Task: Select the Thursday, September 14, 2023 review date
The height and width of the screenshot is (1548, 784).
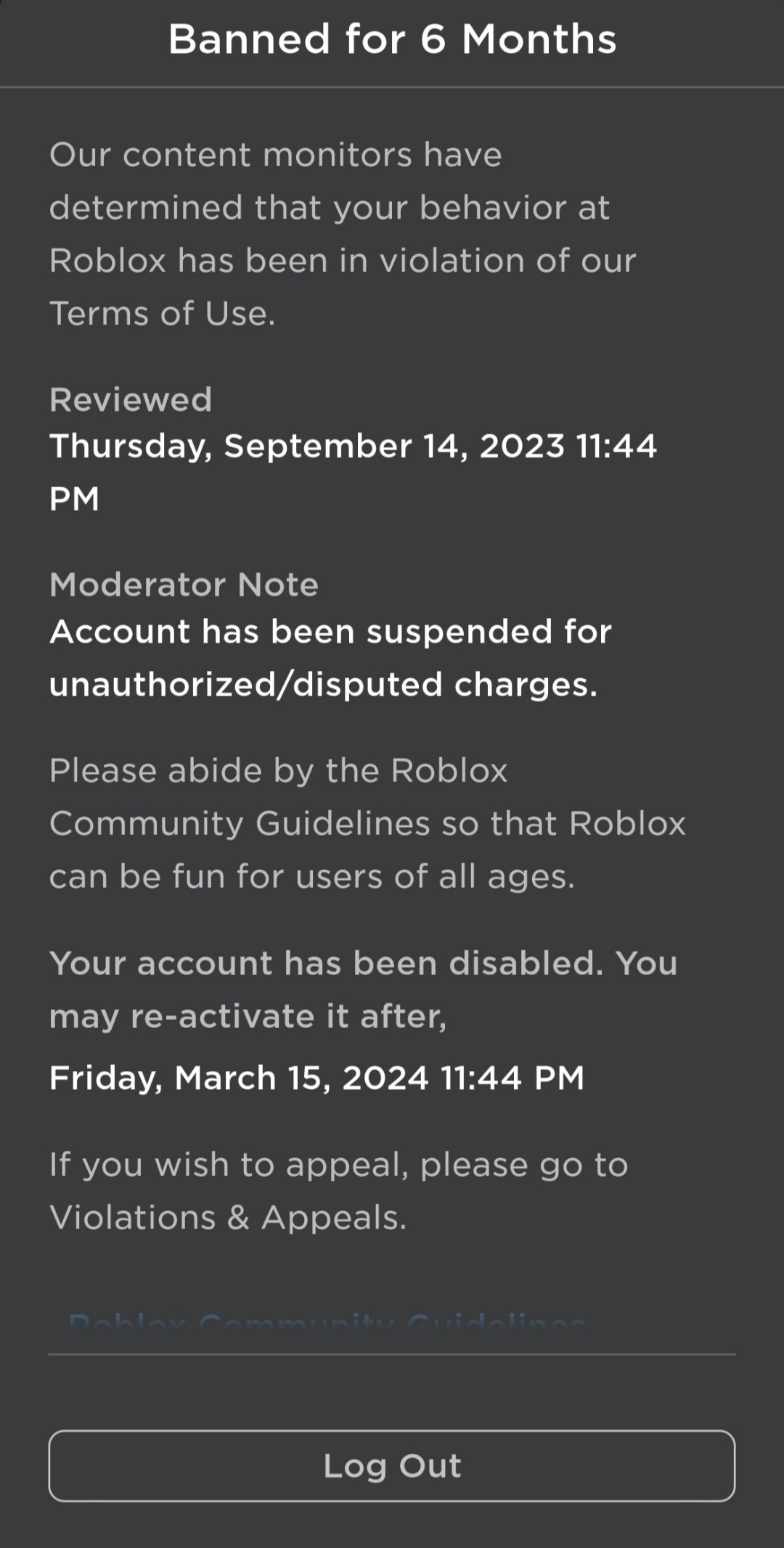Action: click(353, 446)
